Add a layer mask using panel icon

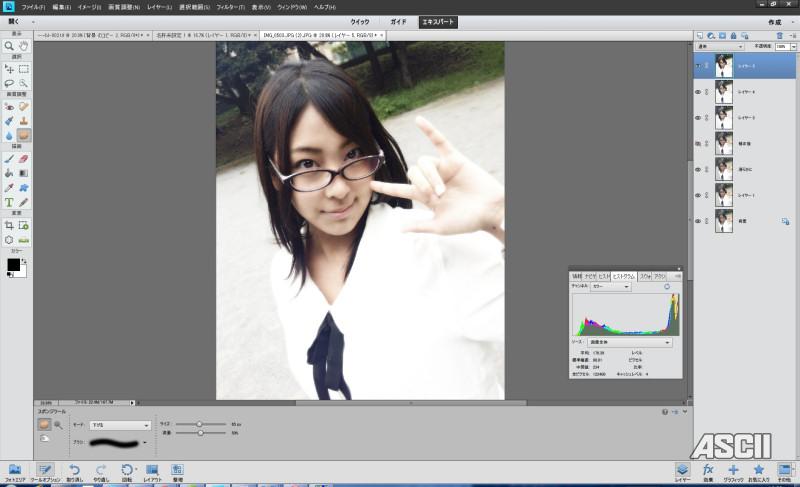(722, 36)
